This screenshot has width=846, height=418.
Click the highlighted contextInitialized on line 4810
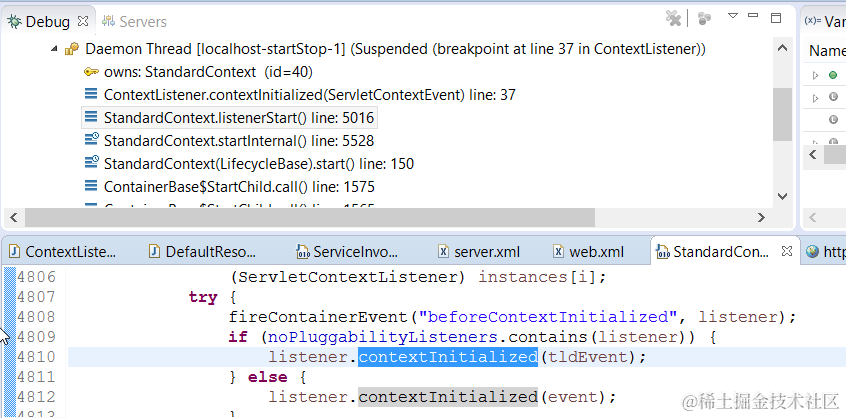click(448, 357)
